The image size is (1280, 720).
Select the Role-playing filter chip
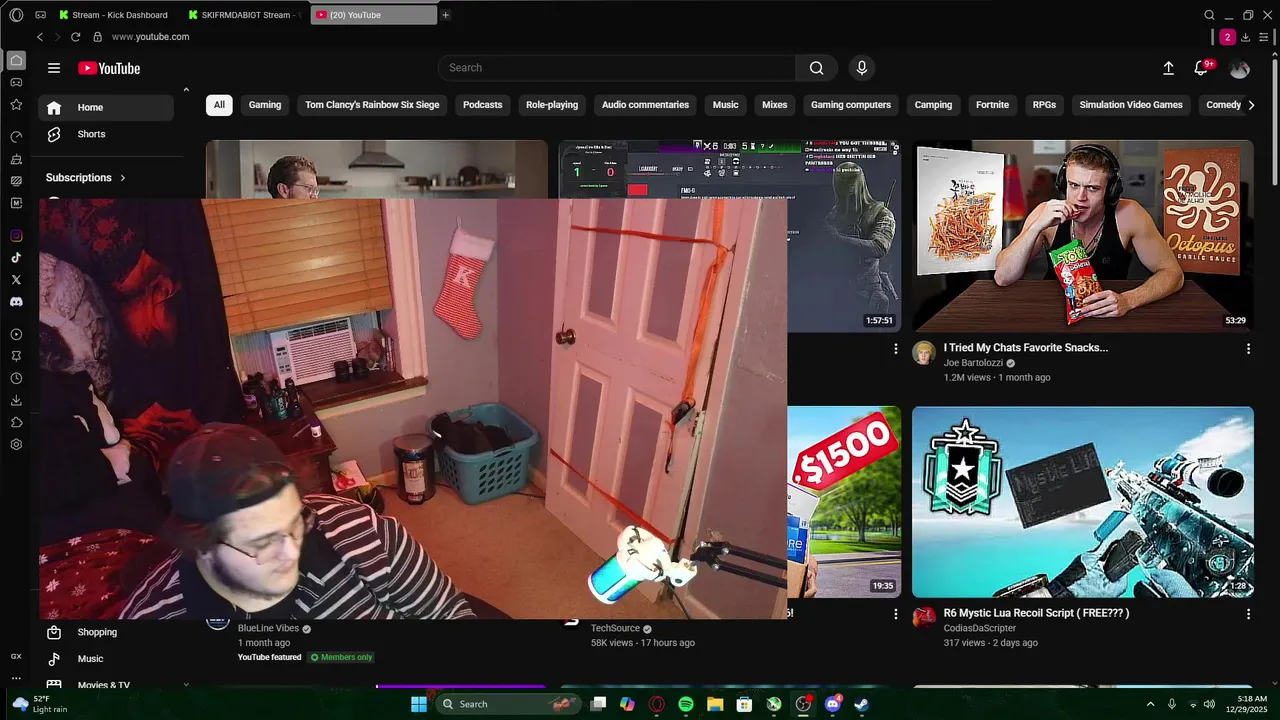[x=552, y=105]
